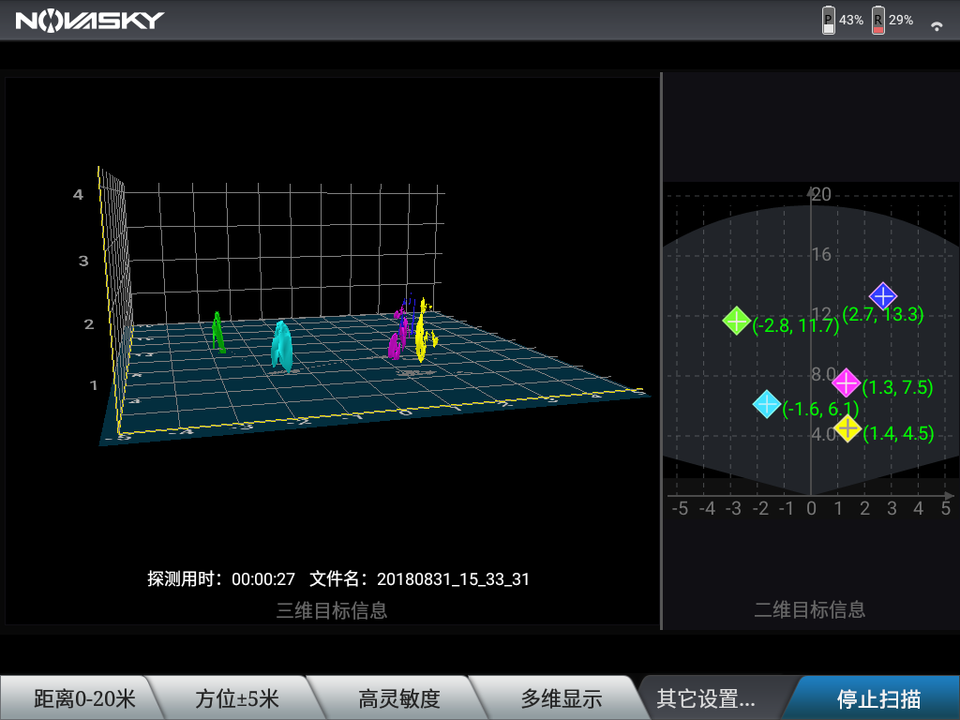Viewport: 960px width, 720px height.
Task: Click the coordinate label (-1.6, 6.1)
Action: (820, 408)
